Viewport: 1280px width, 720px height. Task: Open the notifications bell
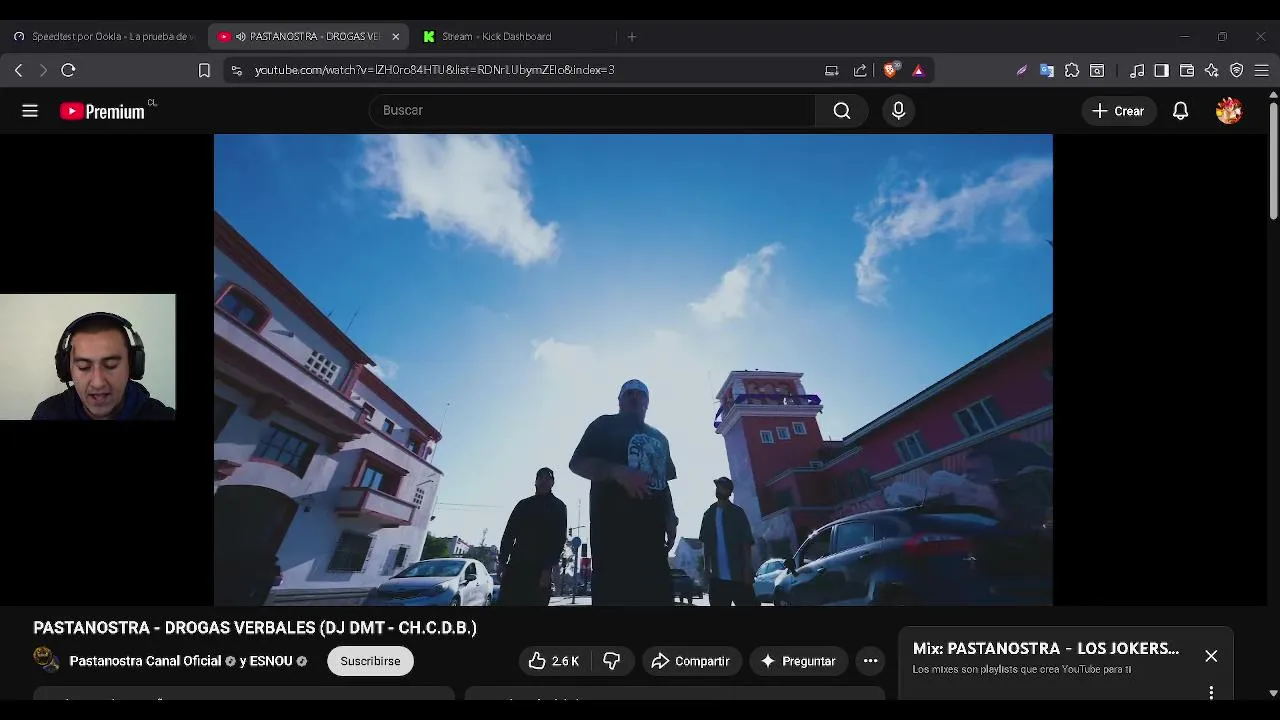(1180, 111)
